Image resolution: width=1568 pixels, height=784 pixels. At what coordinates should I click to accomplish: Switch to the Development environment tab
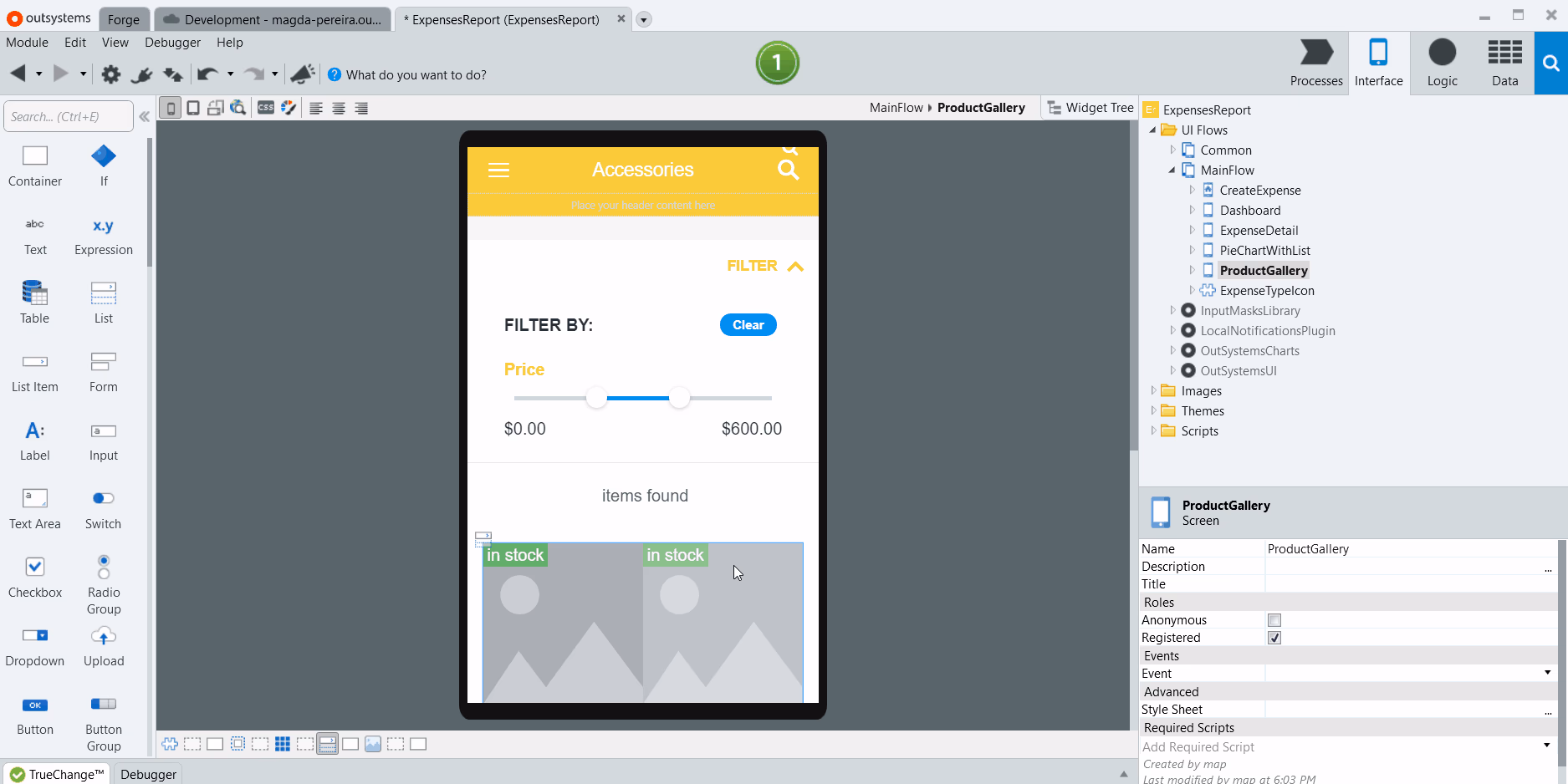[273, 19]
